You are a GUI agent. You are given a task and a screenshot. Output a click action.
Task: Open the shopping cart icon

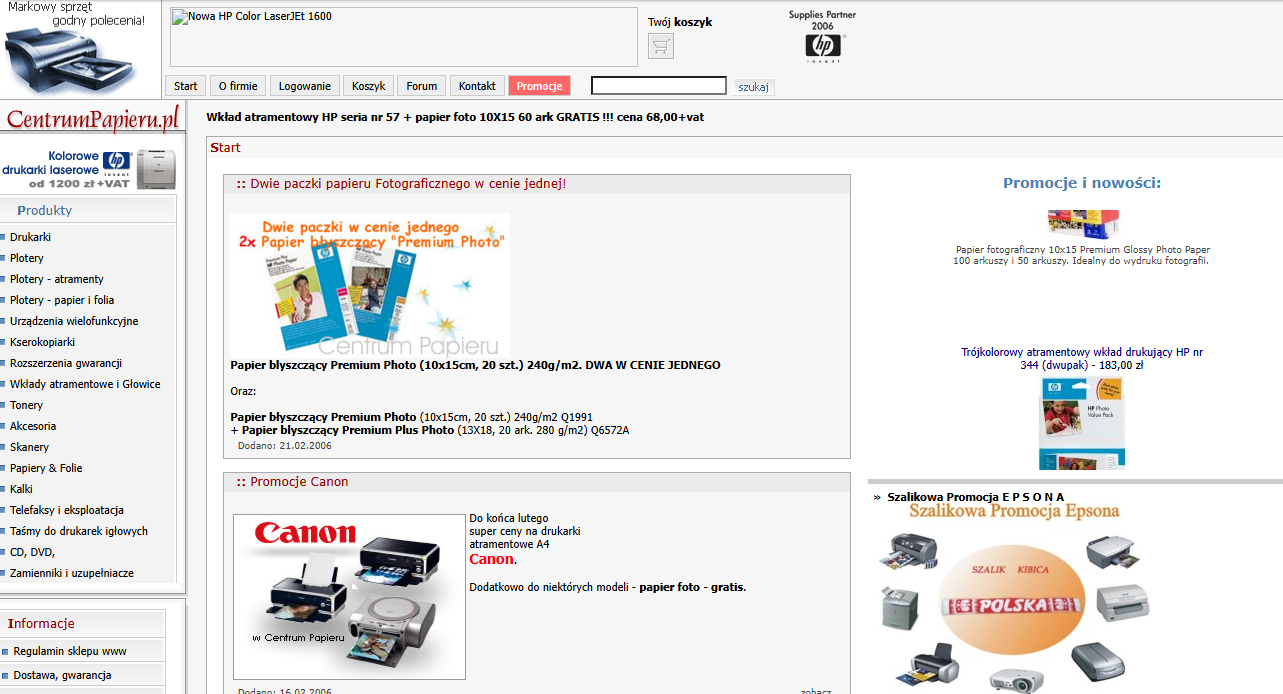pos(660,46)
